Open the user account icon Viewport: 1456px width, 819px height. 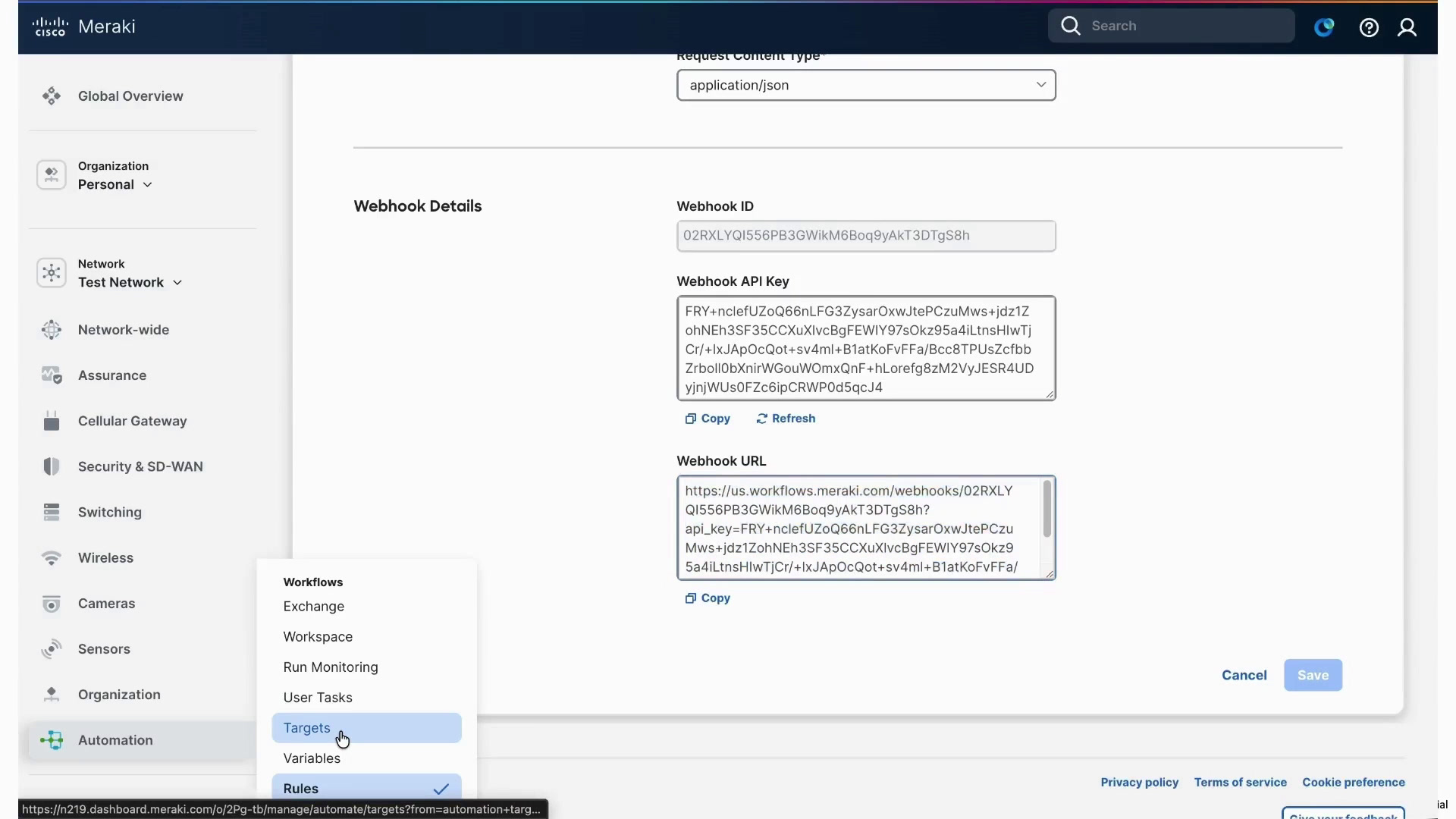(1407, 27)
